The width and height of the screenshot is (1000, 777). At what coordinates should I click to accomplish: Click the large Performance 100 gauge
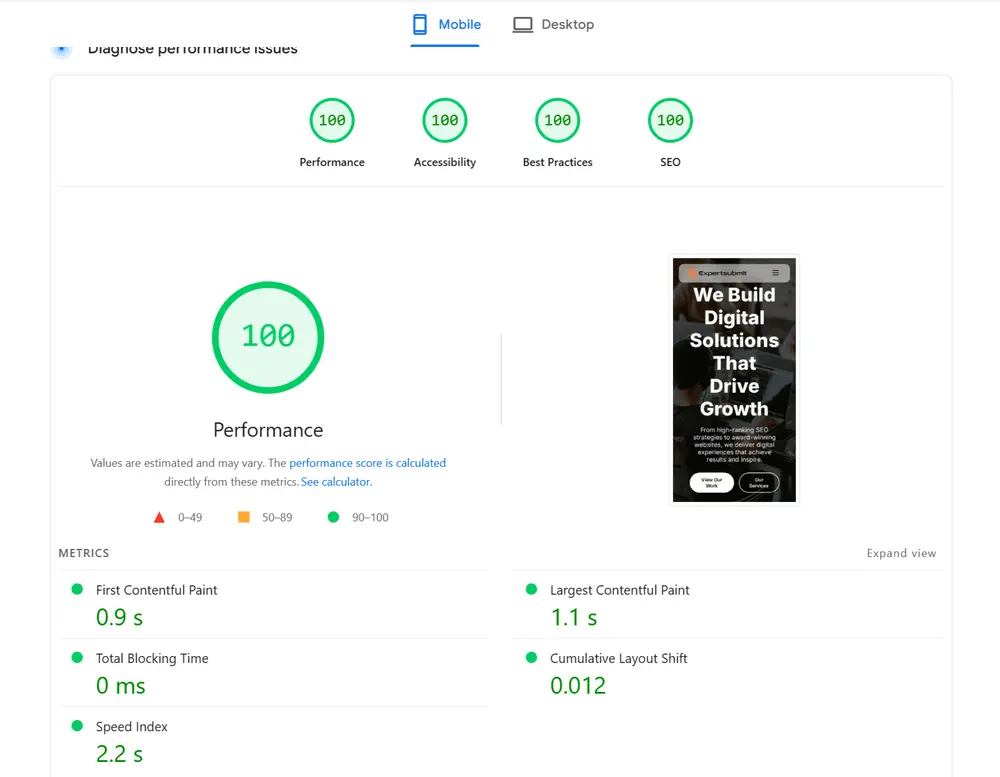(268, 337)
